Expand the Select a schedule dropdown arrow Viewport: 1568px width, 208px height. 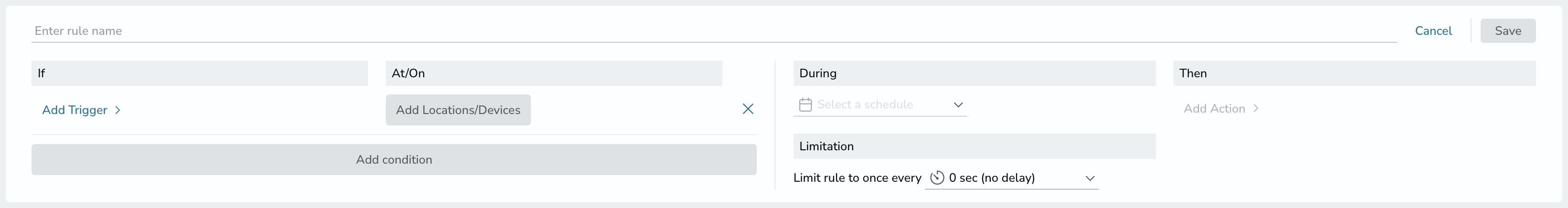(x=958, y=104)
